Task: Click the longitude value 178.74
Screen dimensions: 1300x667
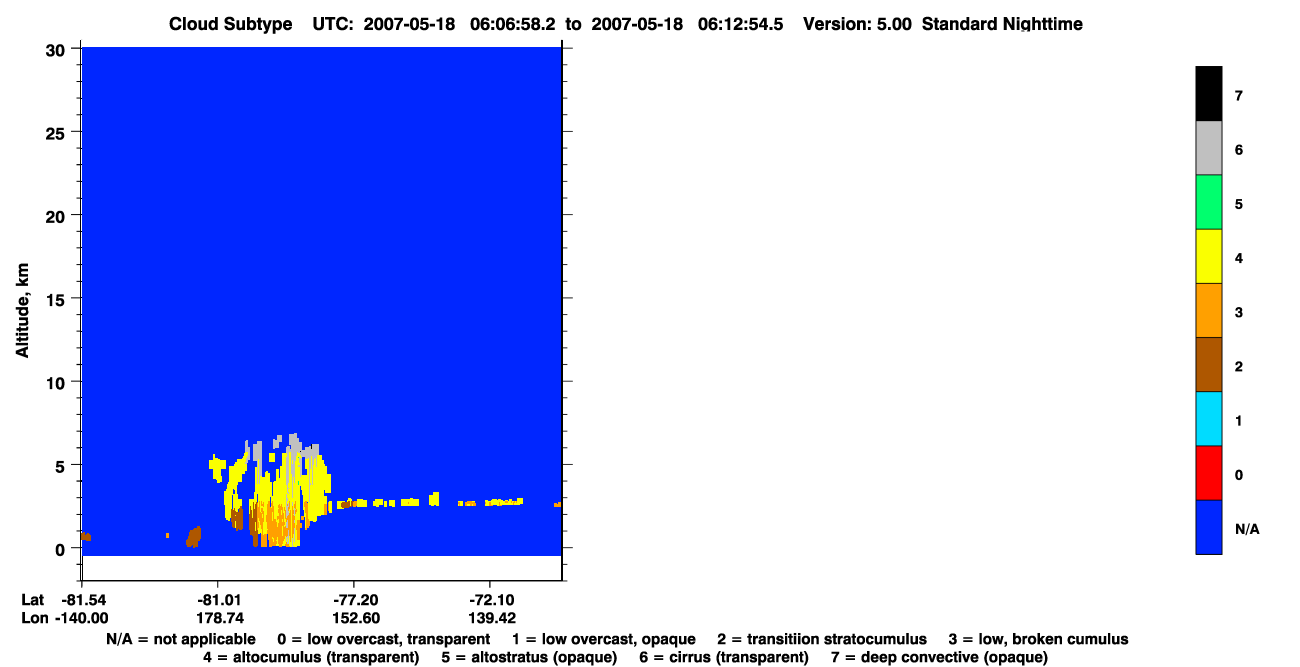Action: coord(222,618)
